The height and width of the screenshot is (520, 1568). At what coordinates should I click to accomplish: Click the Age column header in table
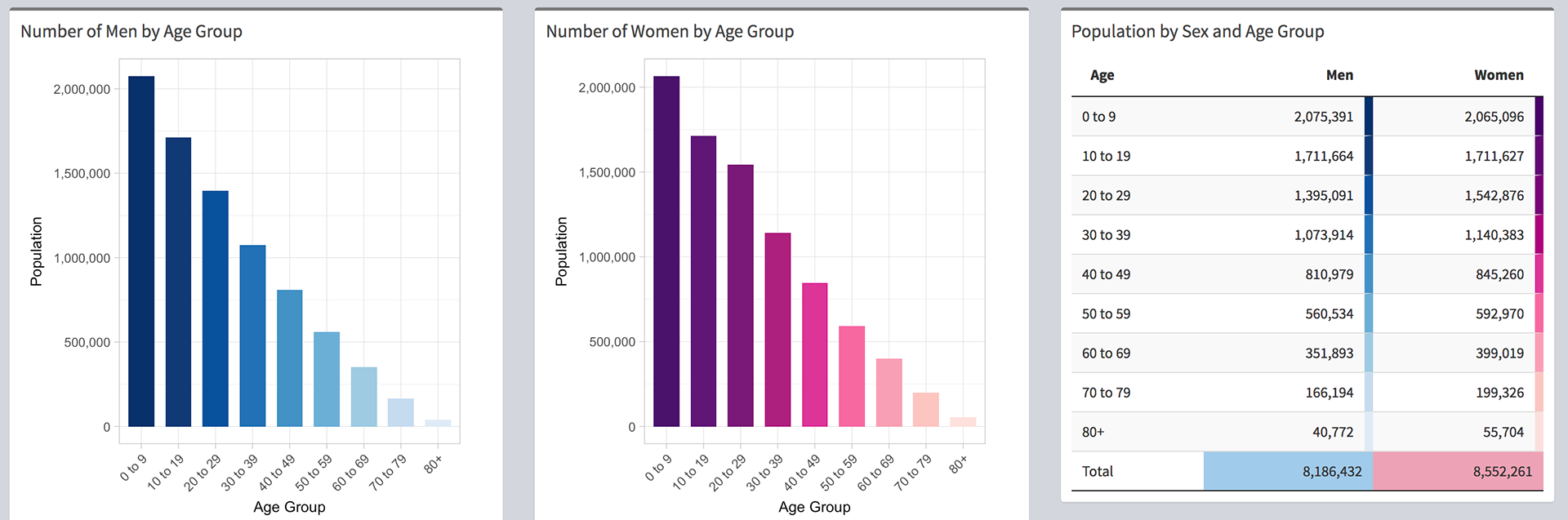point(1102,75)
